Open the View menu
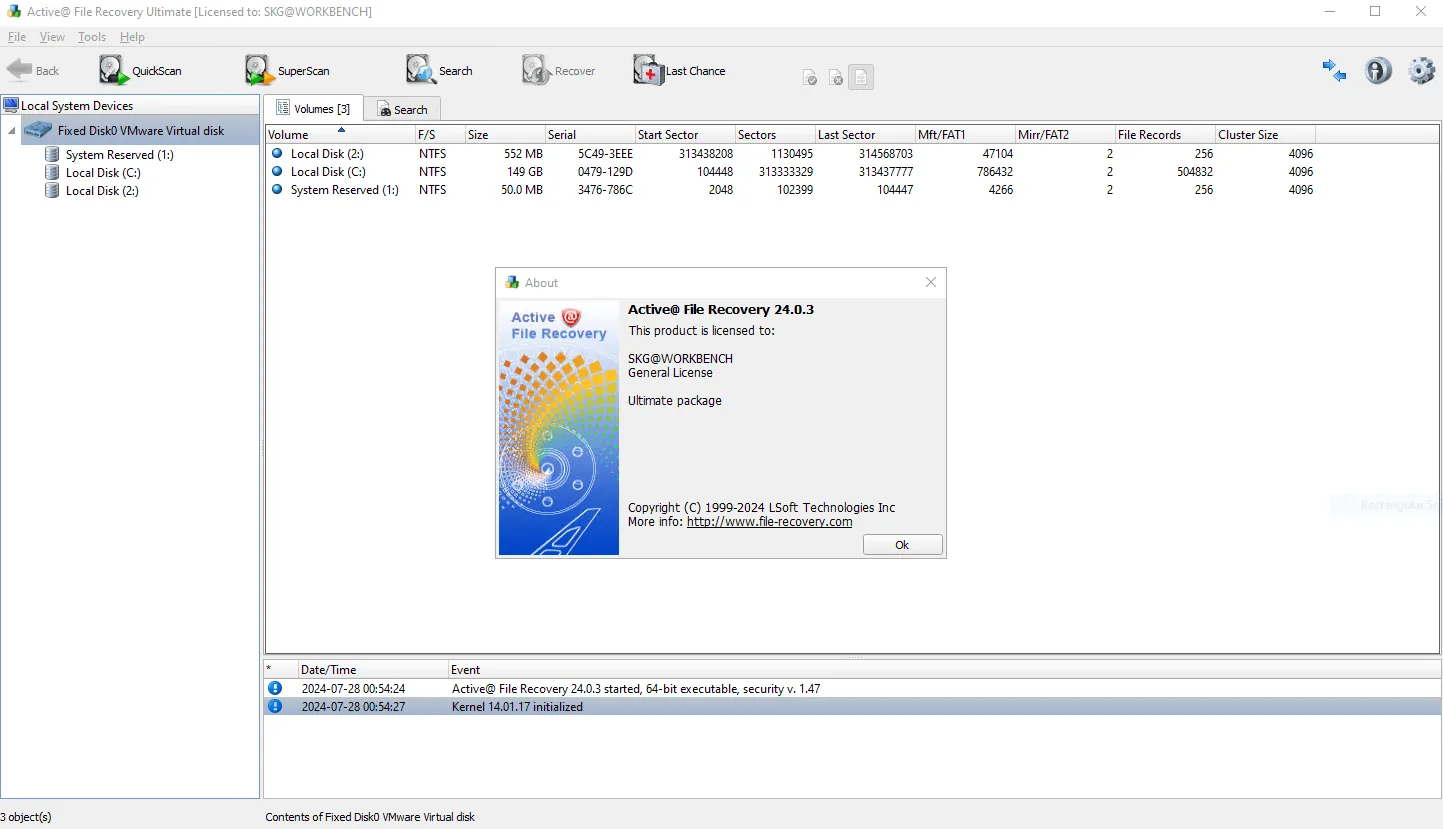The height and width of the screenshot is (829, 1443). tap(52, 37)
